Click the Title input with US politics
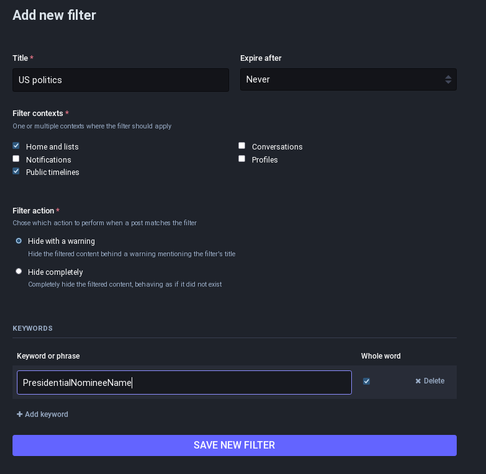This screenshot has width=486, height=474. tap(121, 80)
